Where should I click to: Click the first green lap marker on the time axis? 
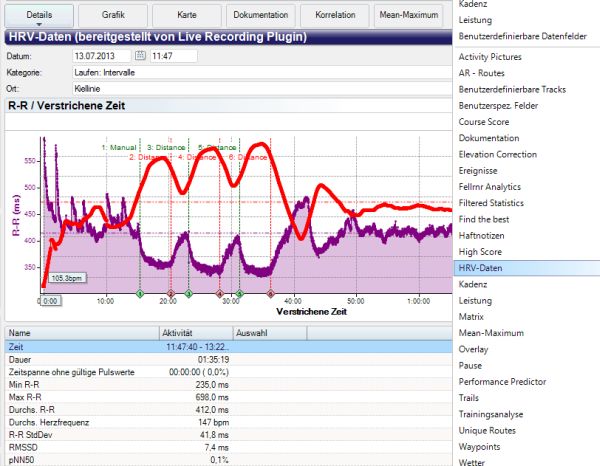click(139, 294)
